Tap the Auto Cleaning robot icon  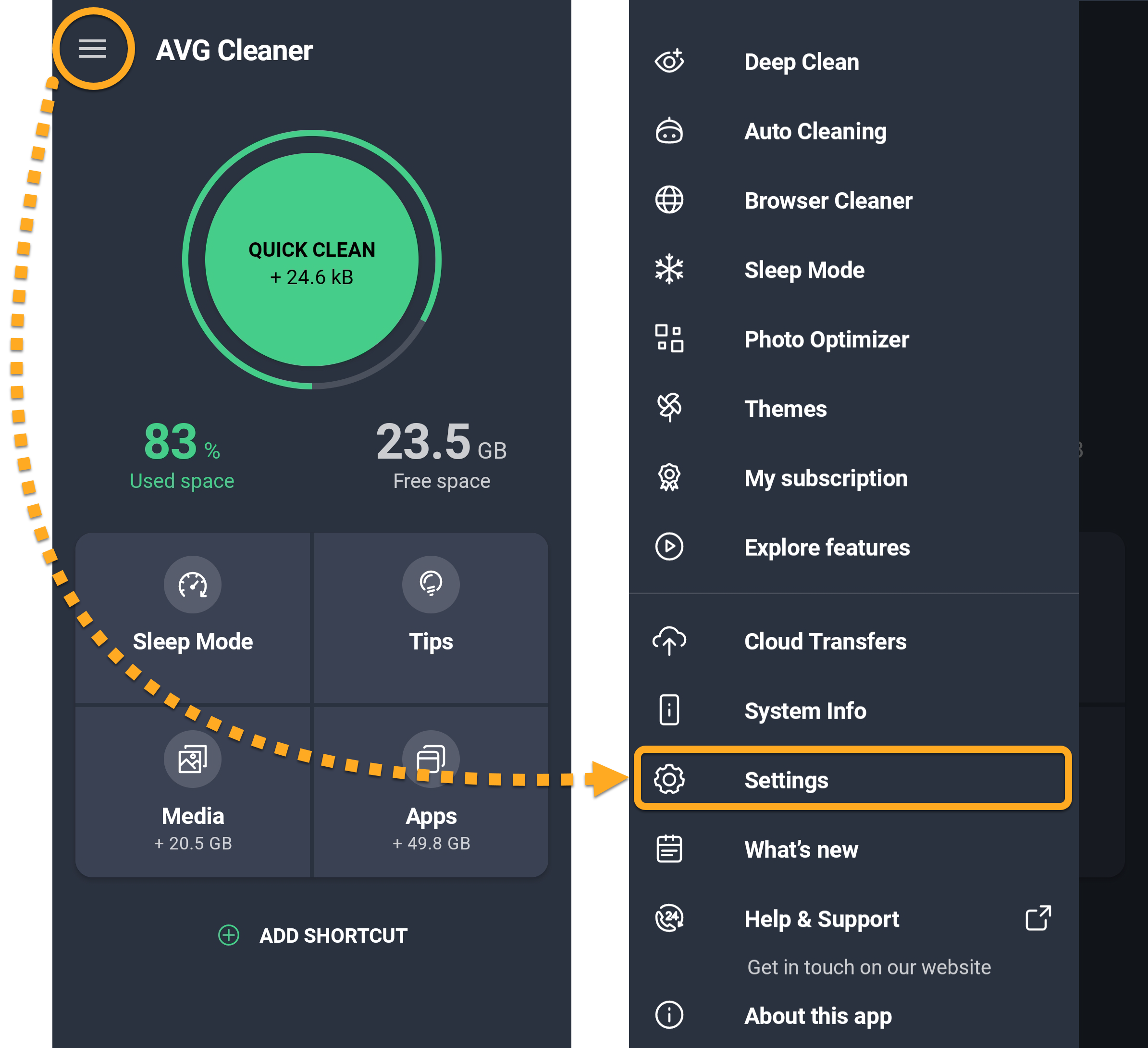669,131
